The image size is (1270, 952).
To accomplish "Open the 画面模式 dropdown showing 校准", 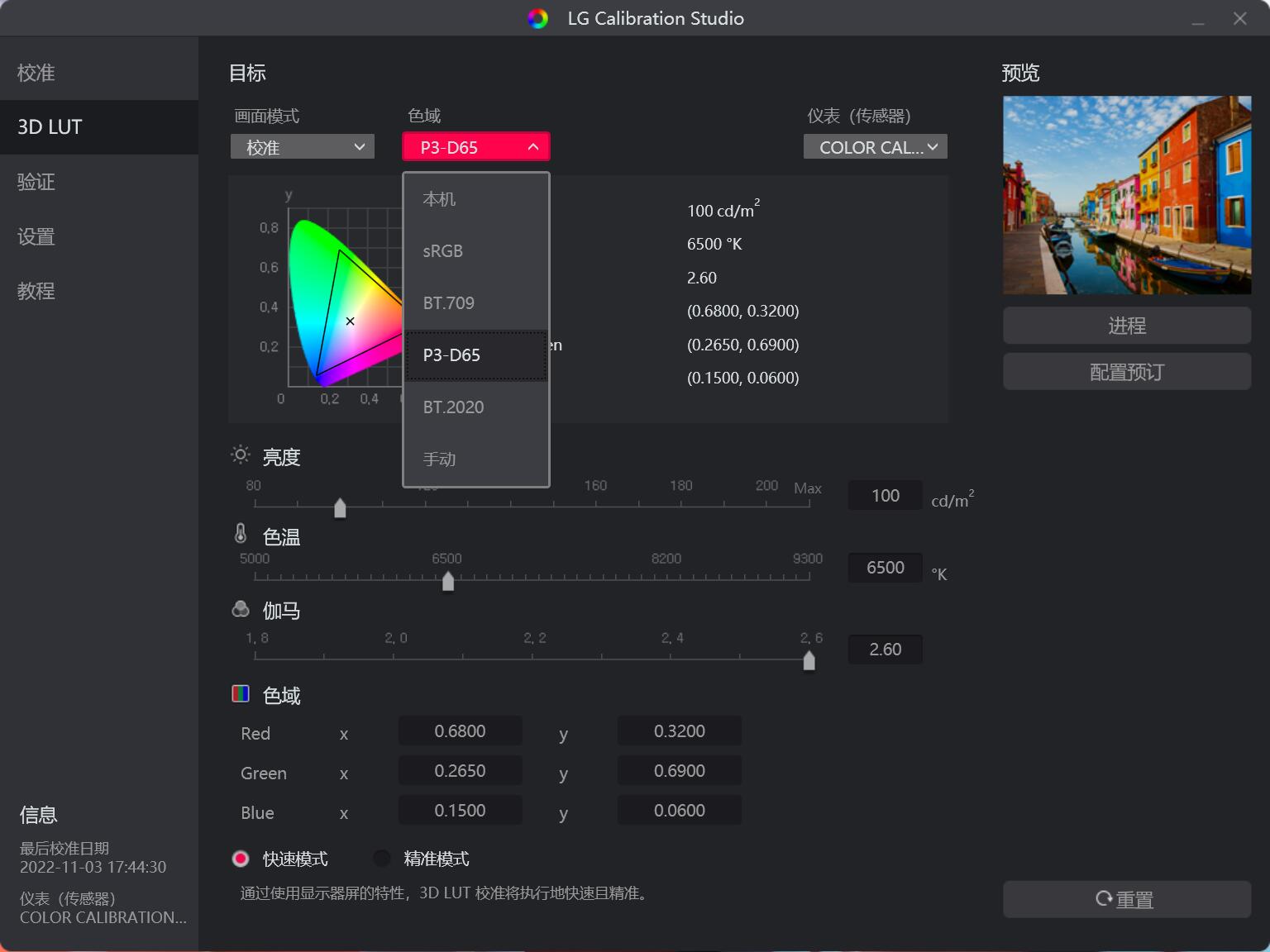I will pyautogui.click(x=302, y=146).
